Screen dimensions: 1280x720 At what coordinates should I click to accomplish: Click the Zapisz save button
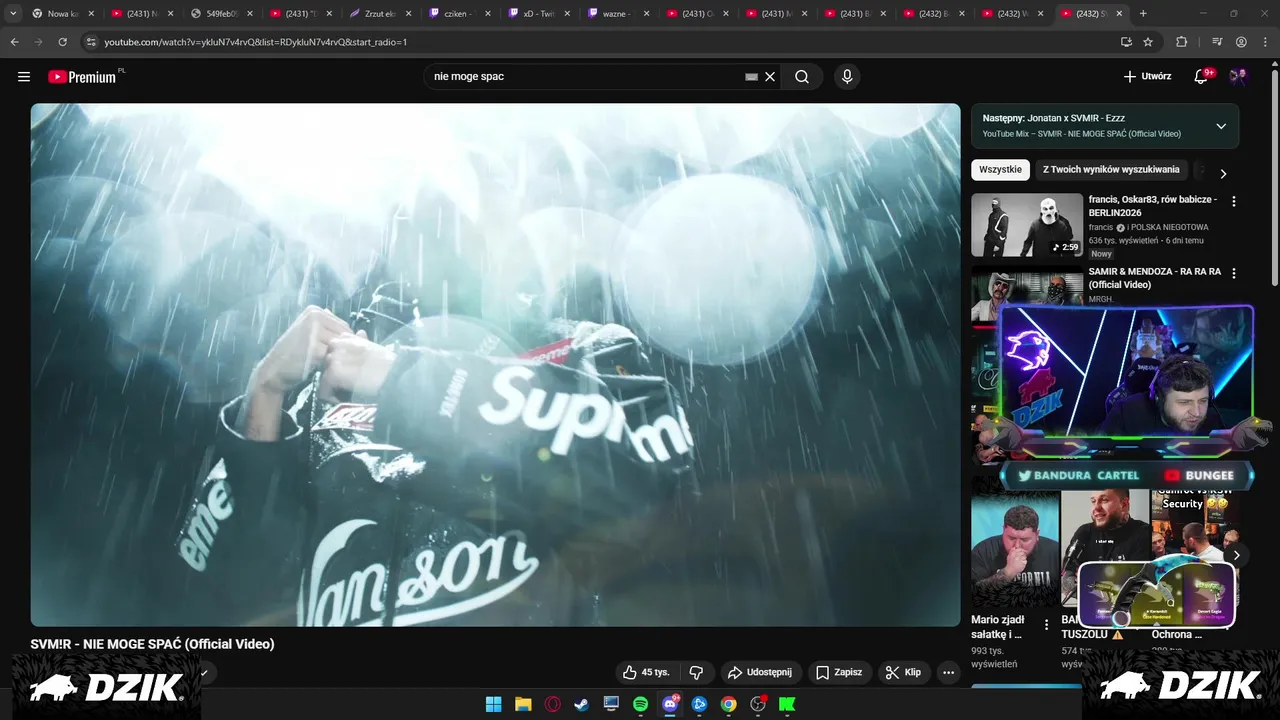(838, 673)
